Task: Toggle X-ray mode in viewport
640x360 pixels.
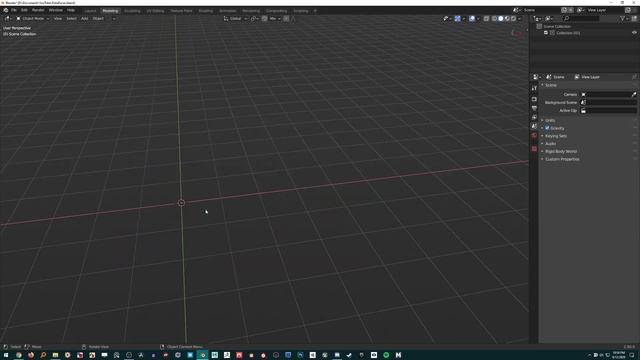Action: tap(487, 18)
